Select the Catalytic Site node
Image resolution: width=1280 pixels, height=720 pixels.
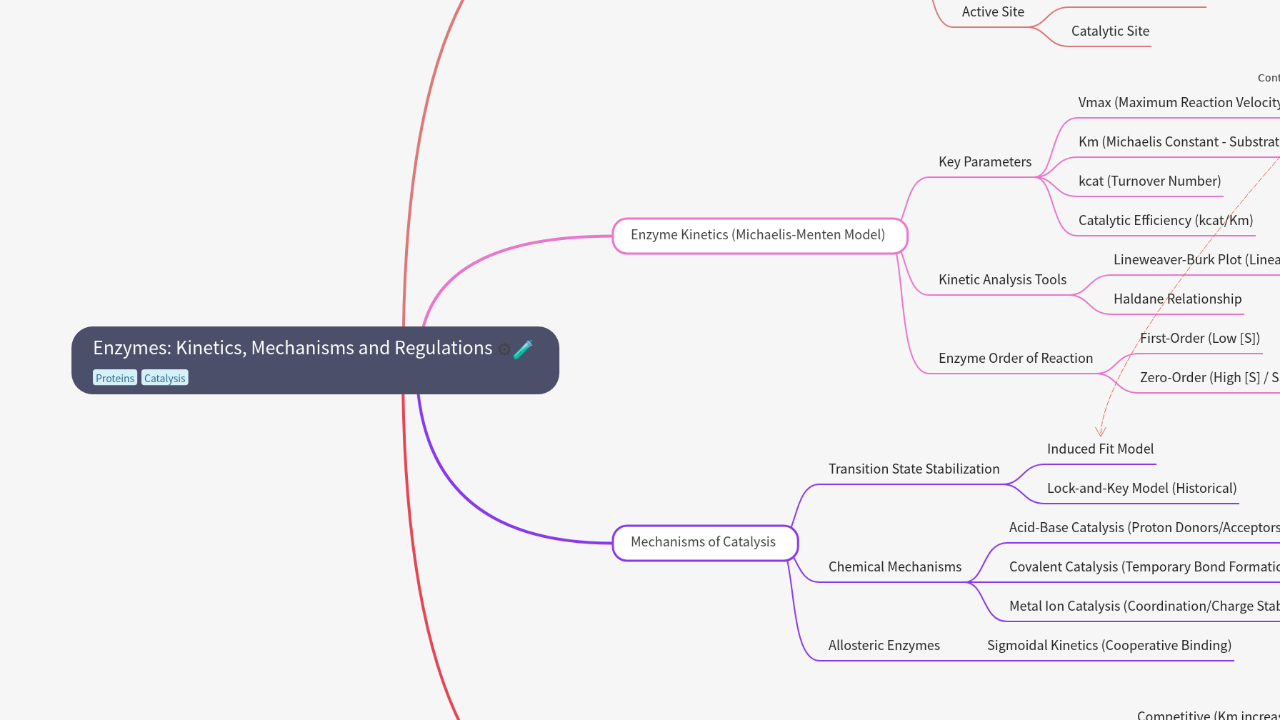point(1110,31)
